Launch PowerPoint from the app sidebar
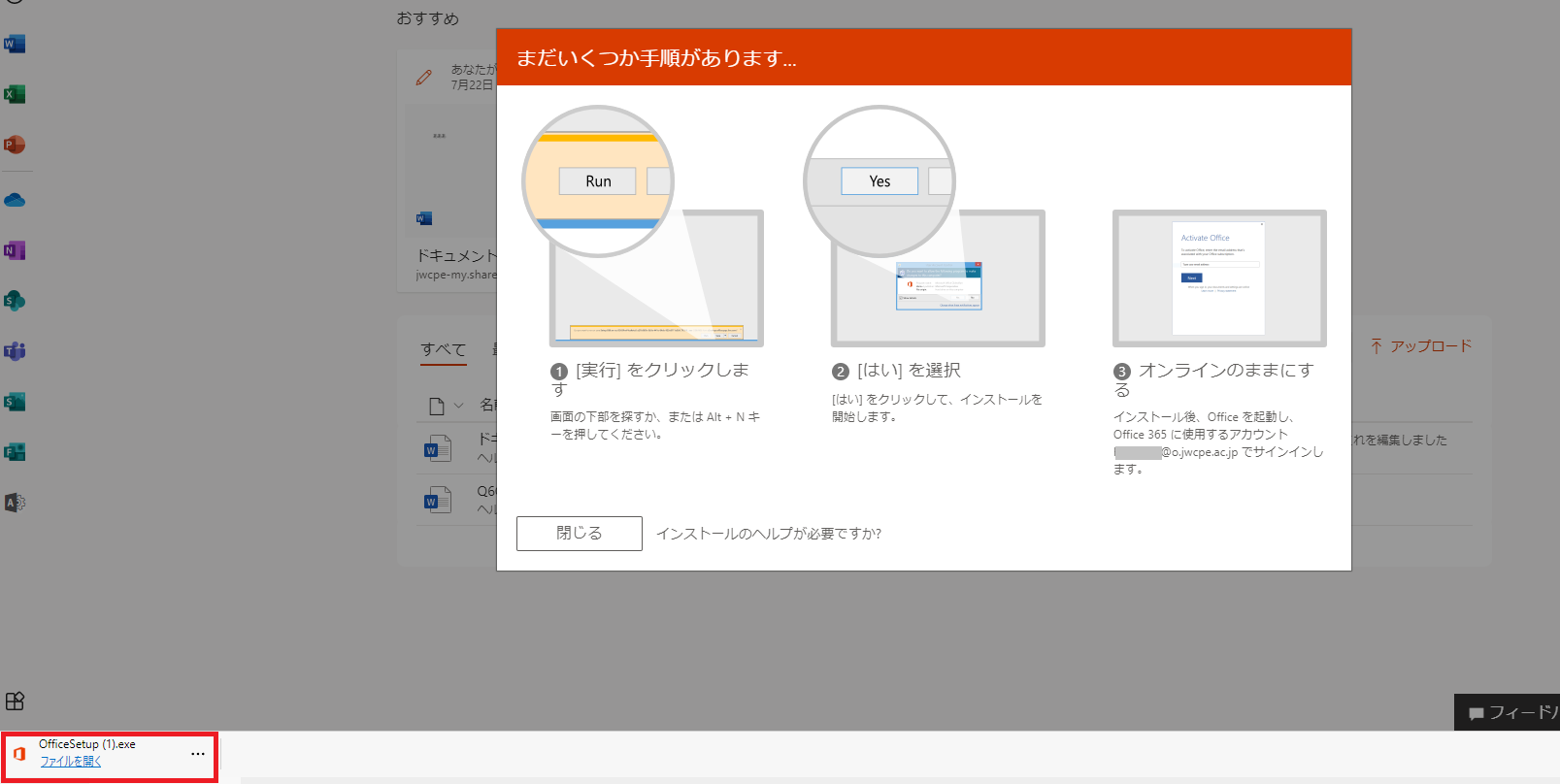Screen dimensions: 1560x784 coord(14,145)
